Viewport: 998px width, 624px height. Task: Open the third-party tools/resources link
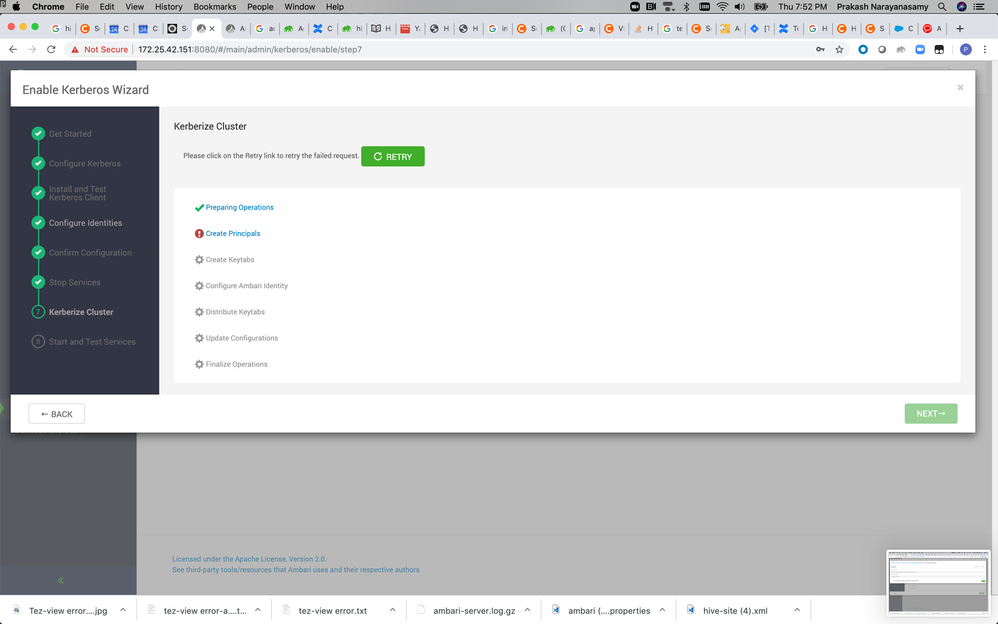pos(296,570)
